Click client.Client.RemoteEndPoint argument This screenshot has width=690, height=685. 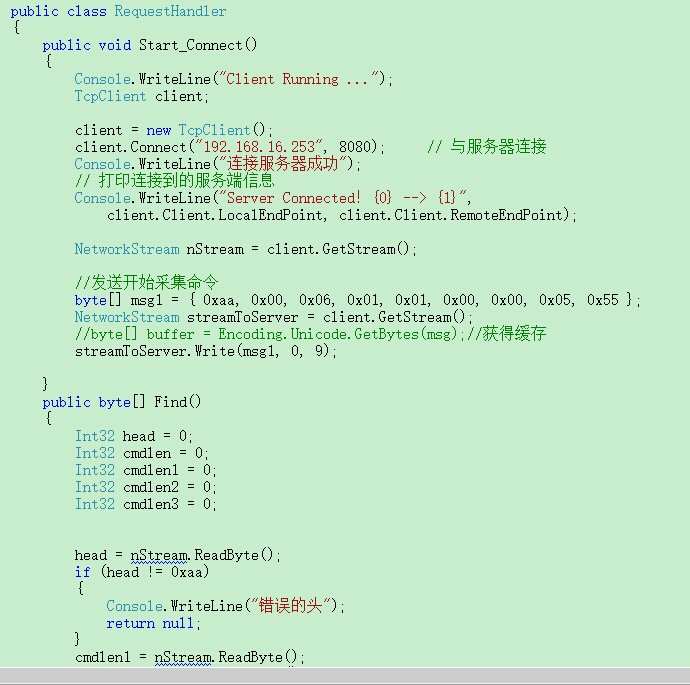click(451, 215)
